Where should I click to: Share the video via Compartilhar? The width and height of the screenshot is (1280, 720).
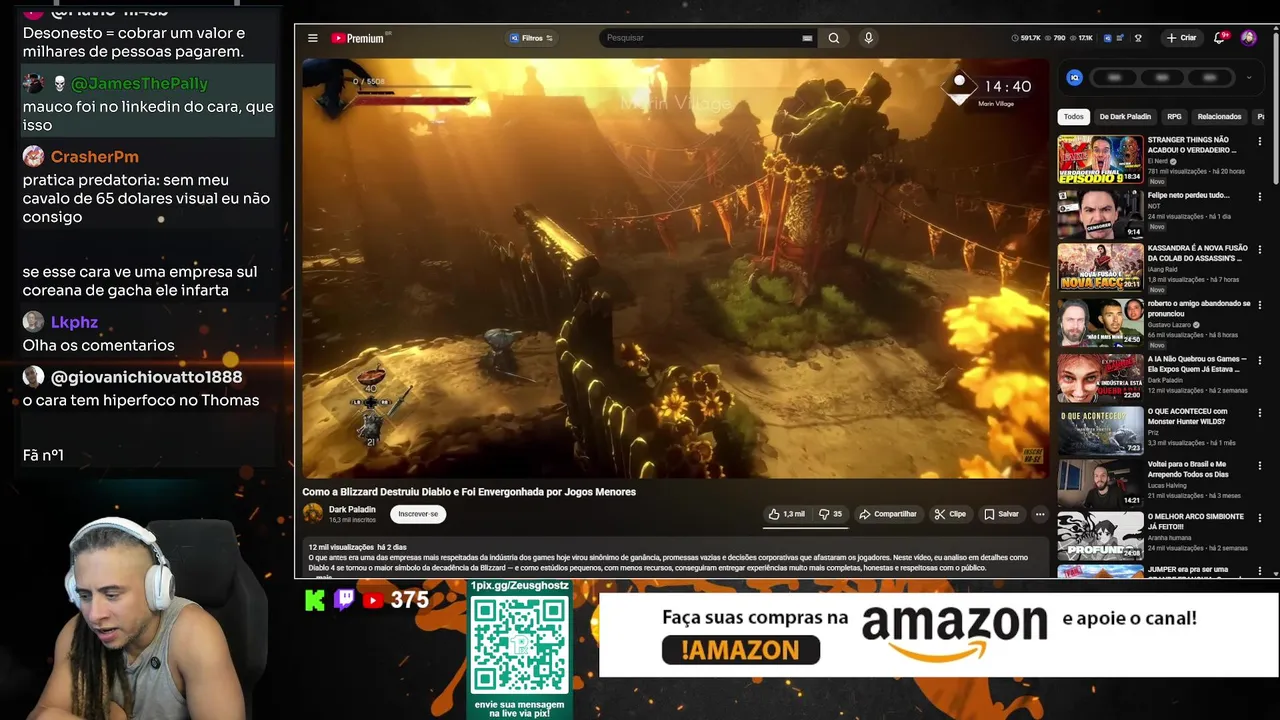coord(888,514)
